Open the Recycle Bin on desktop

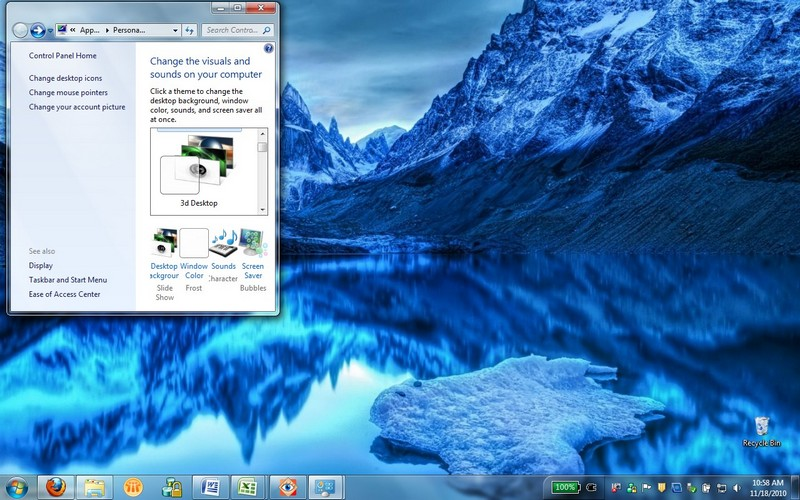(762, 430)
